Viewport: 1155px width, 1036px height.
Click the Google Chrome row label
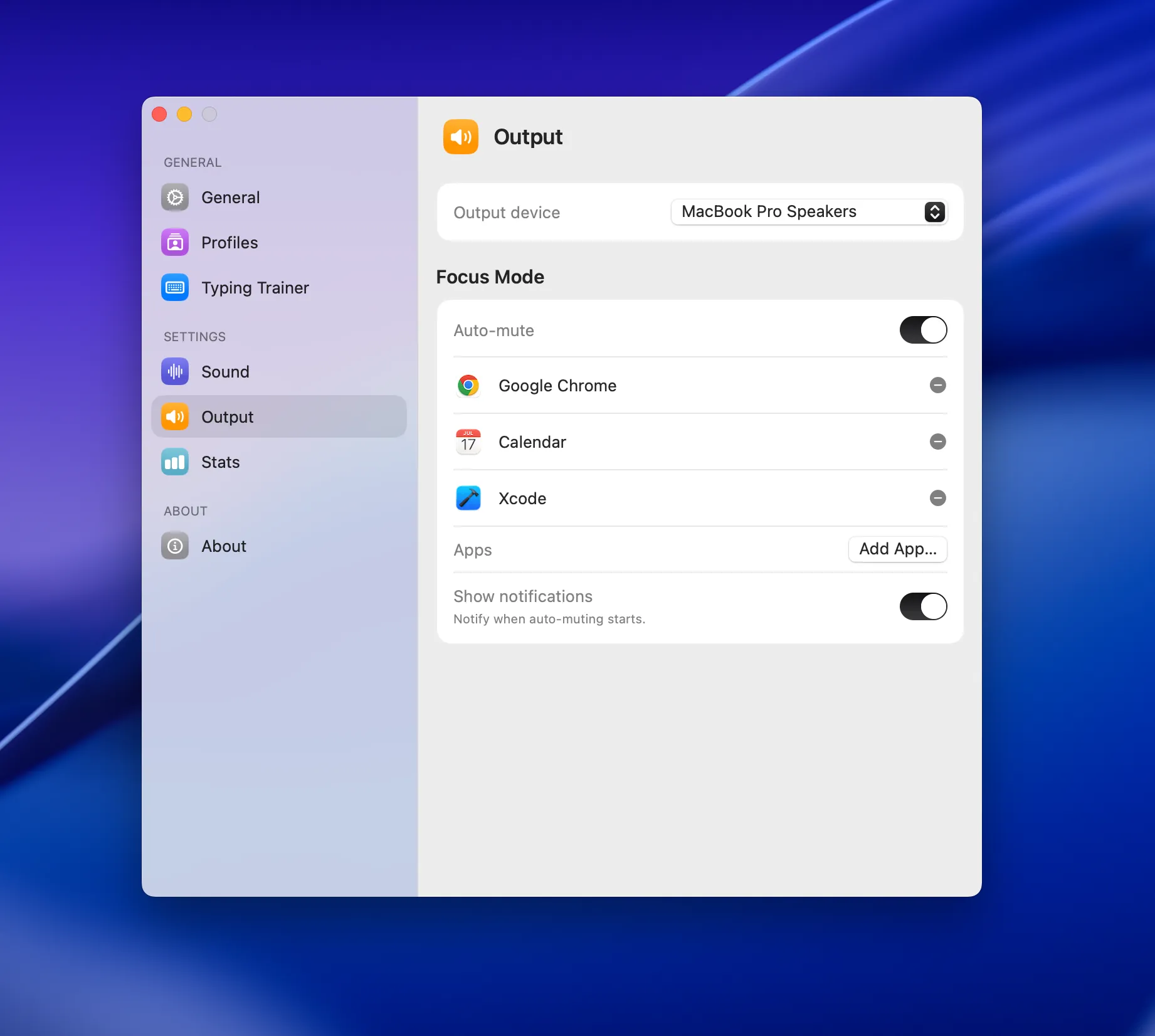[x=557, y=386]
